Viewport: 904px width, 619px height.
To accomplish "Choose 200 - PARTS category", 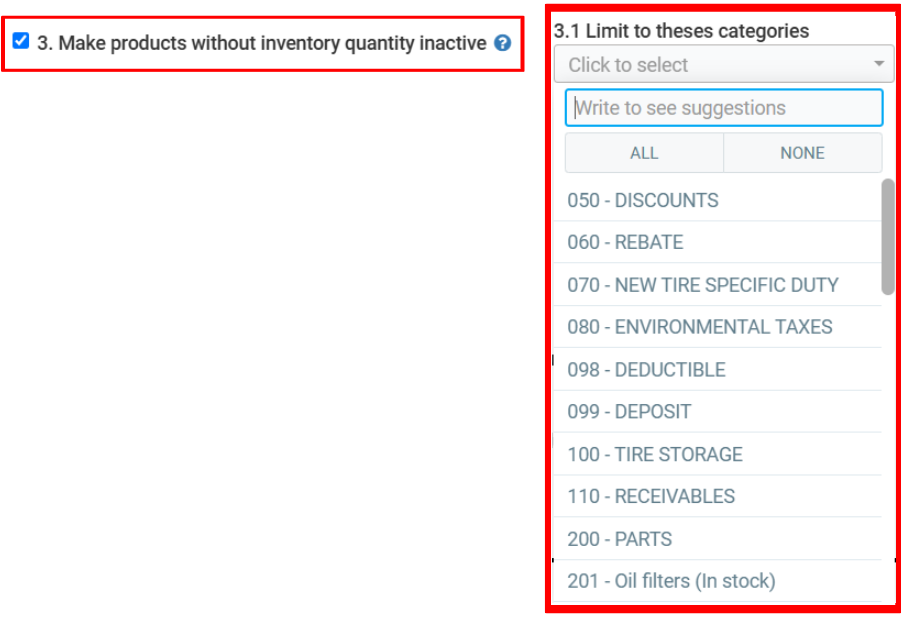I will click(619, 539).
